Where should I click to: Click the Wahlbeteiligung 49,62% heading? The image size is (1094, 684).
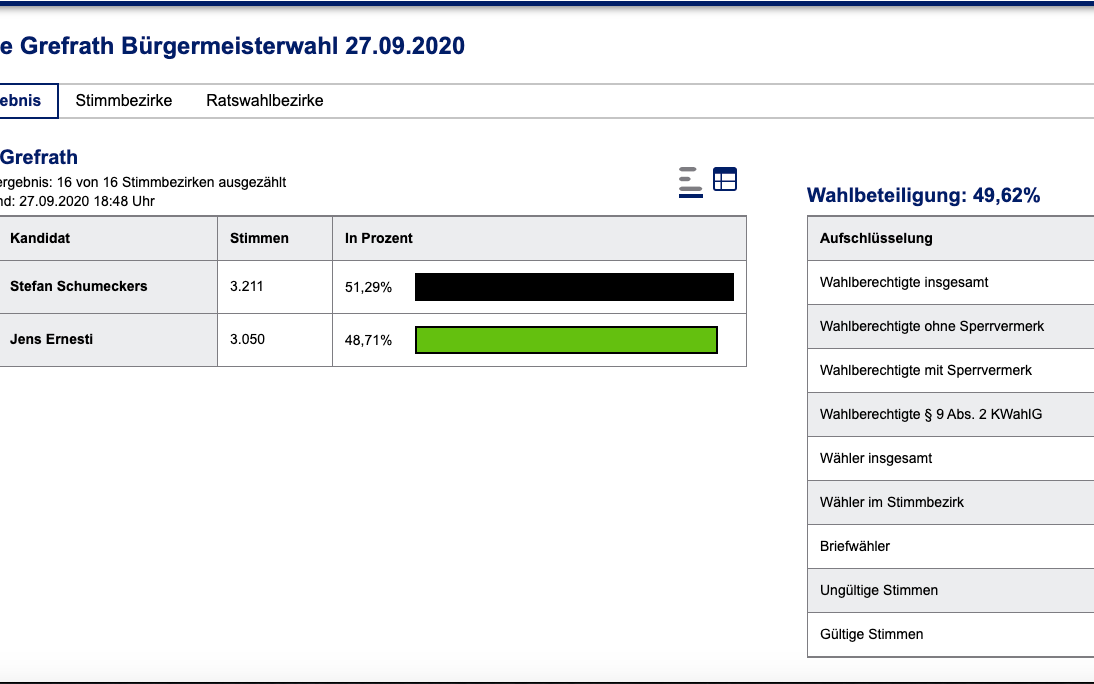[923, 196]
